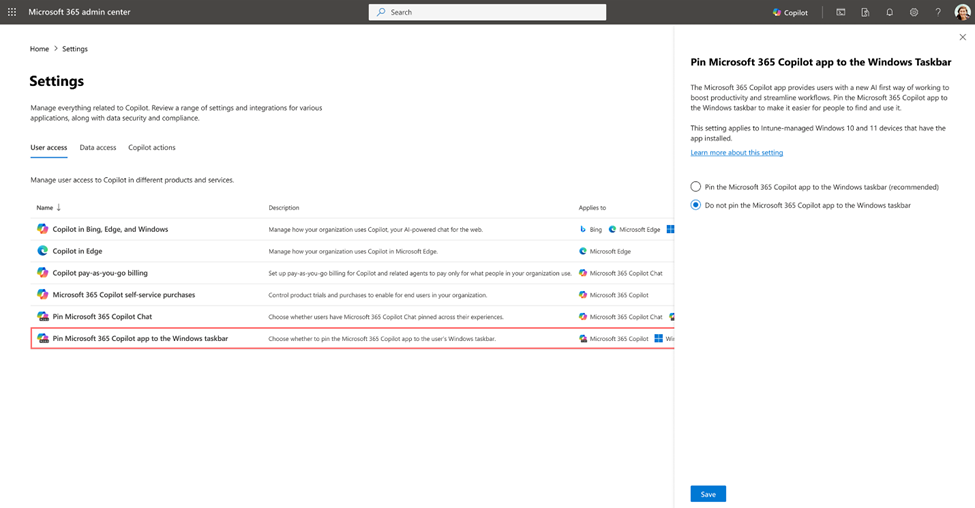Image resolution: width=975 pixels, height=508 pixels.
Task: Click the Pin Microsoft 365 Copilot Chat icon
Action: point(42,316)
